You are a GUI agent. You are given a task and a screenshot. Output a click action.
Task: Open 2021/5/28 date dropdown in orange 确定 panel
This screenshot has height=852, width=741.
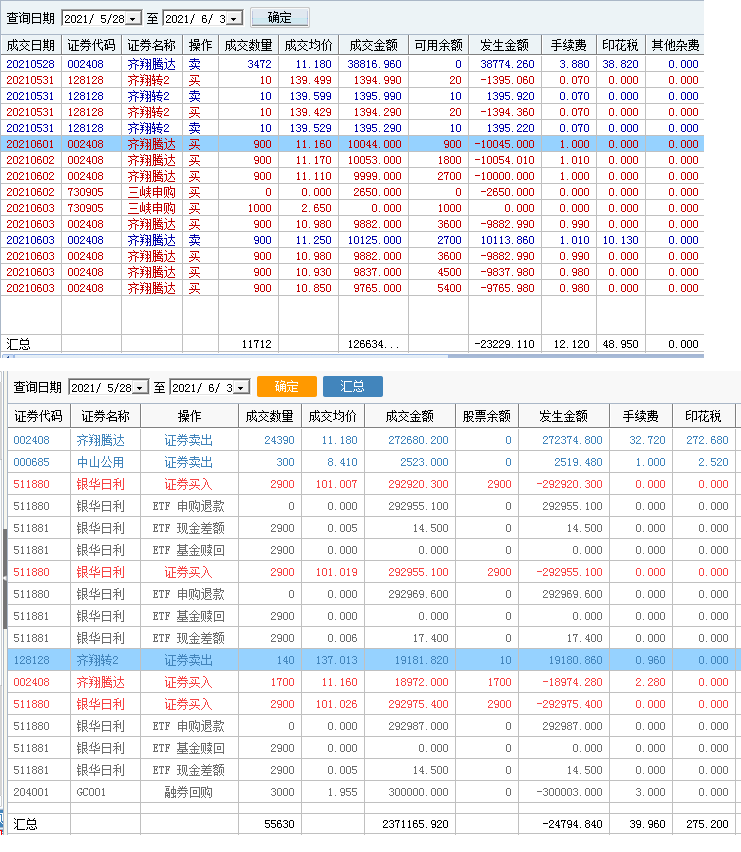point(141,387)
